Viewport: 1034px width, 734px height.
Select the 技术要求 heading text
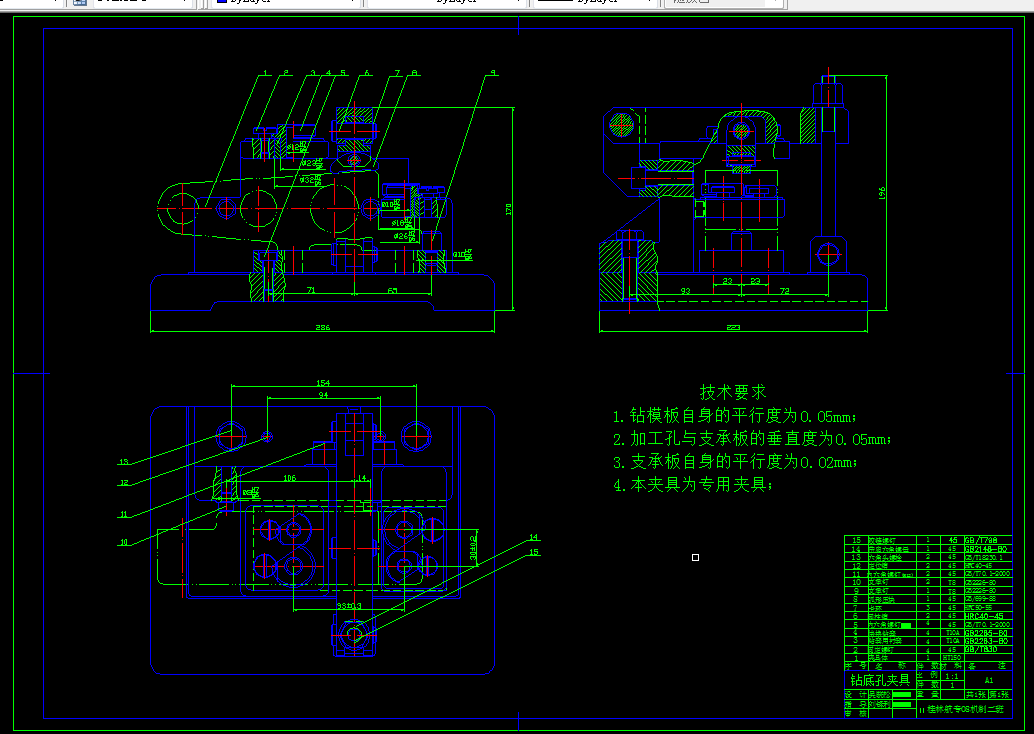pos(733,392)
